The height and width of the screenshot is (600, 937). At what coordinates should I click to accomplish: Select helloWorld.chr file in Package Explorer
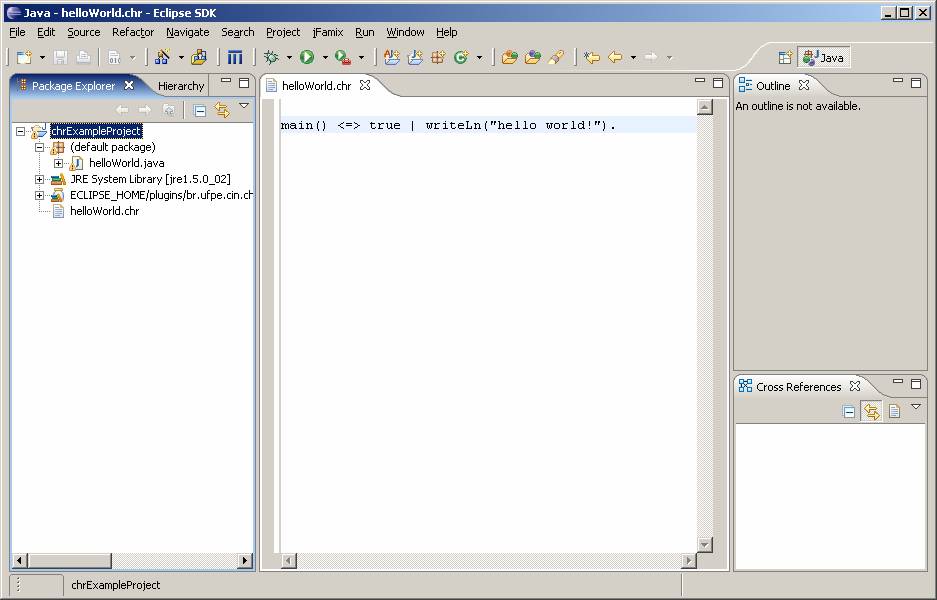tap(104, 211)
